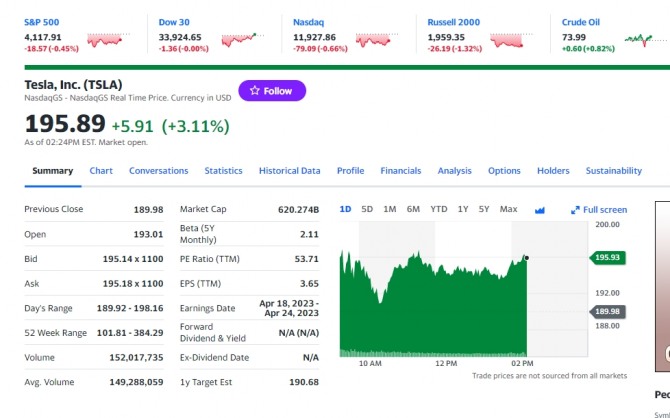Select the 5D chart range
Viewport: 670px width, 418px height.
coord(367,209)
